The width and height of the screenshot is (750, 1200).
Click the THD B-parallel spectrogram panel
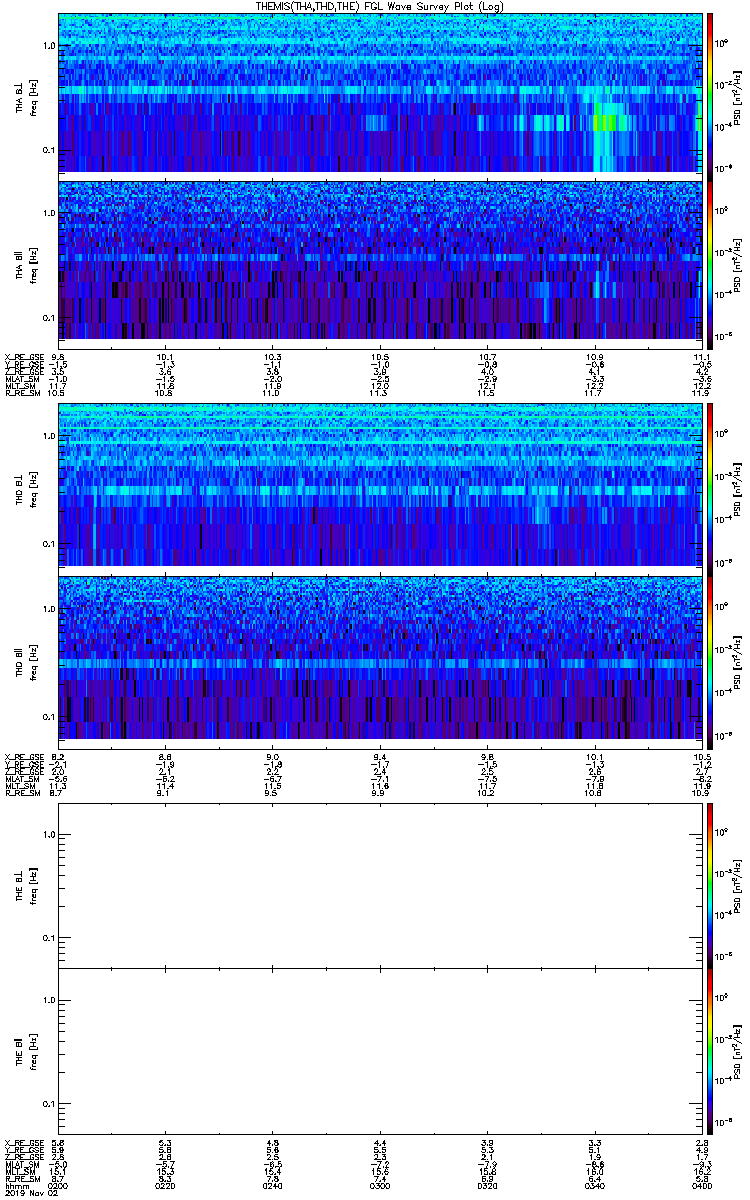tap(380, 661)
